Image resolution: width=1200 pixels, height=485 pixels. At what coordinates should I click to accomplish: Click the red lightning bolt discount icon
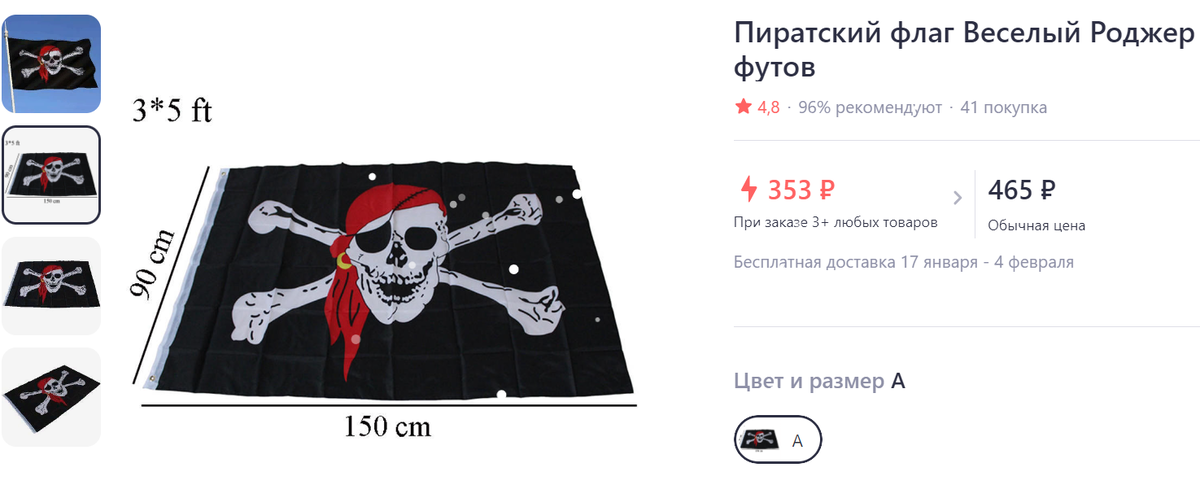click(x=748, y=189)
